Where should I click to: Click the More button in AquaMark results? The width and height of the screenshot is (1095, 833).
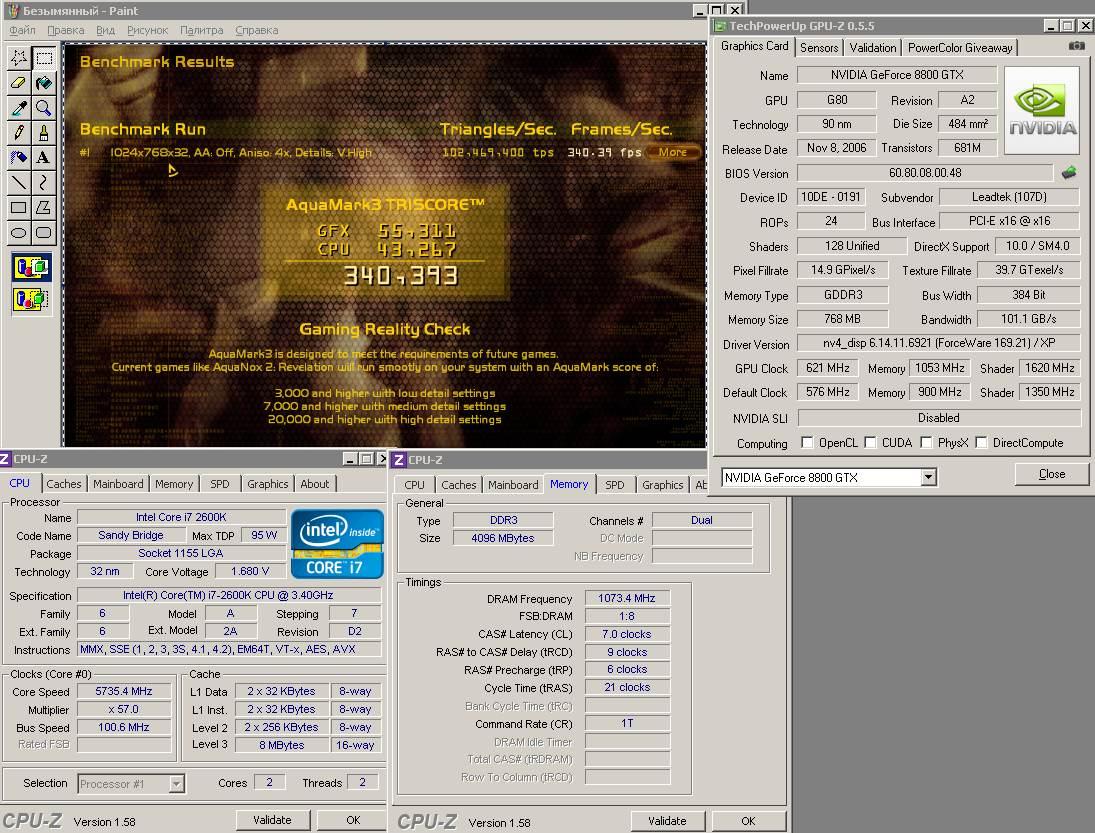click(673, 152)
